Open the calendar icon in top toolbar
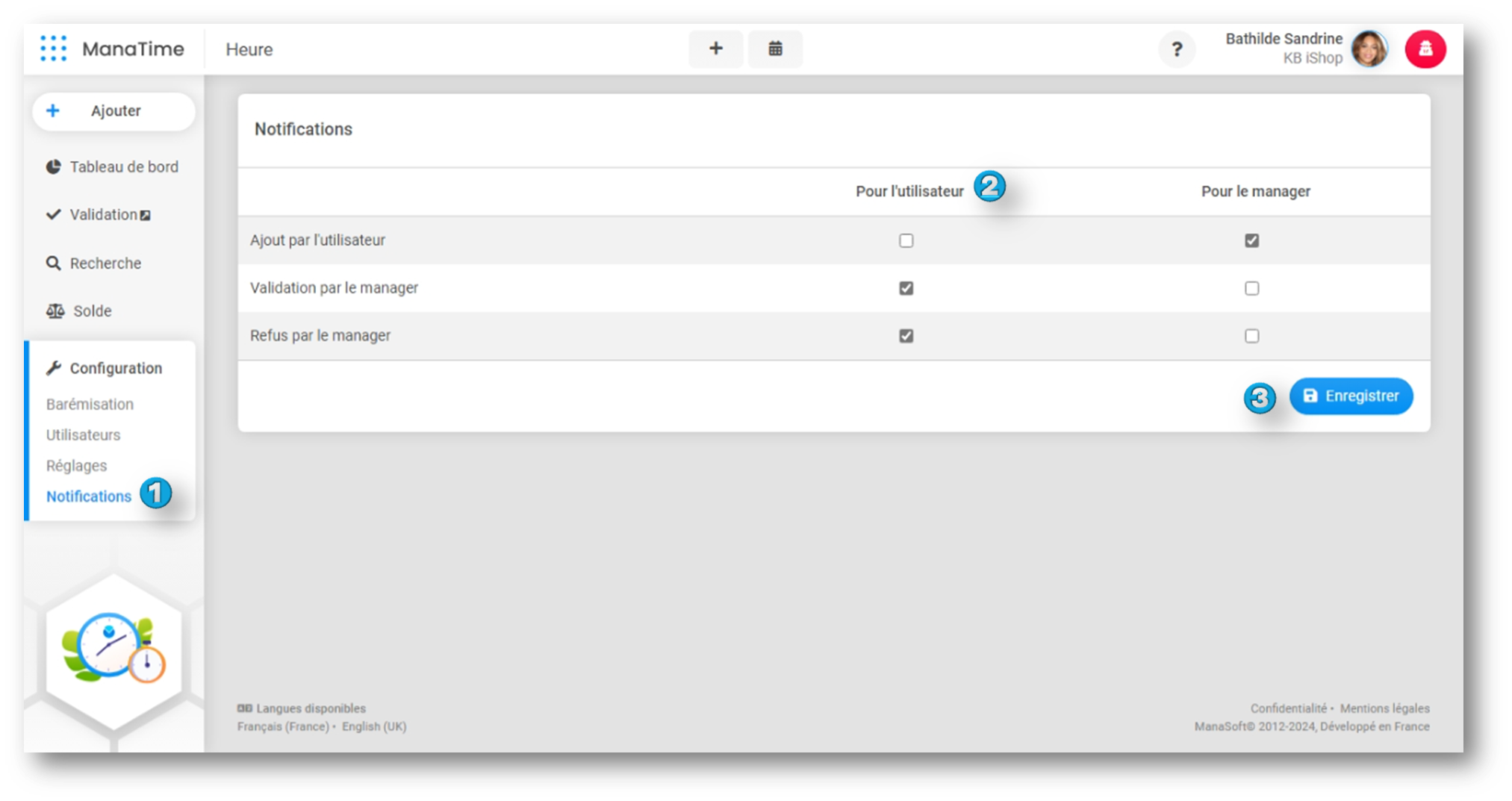Screen dimensions: 1512x801 pos(775,49)
